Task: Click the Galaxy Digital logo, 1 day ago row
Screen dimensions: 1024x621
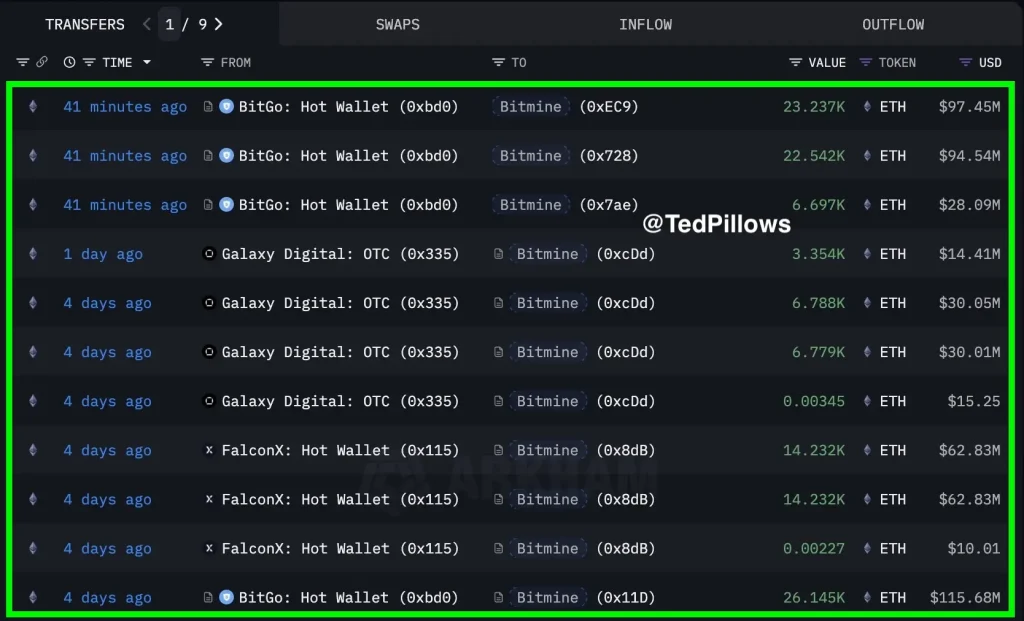Action: tap(209, 254)
